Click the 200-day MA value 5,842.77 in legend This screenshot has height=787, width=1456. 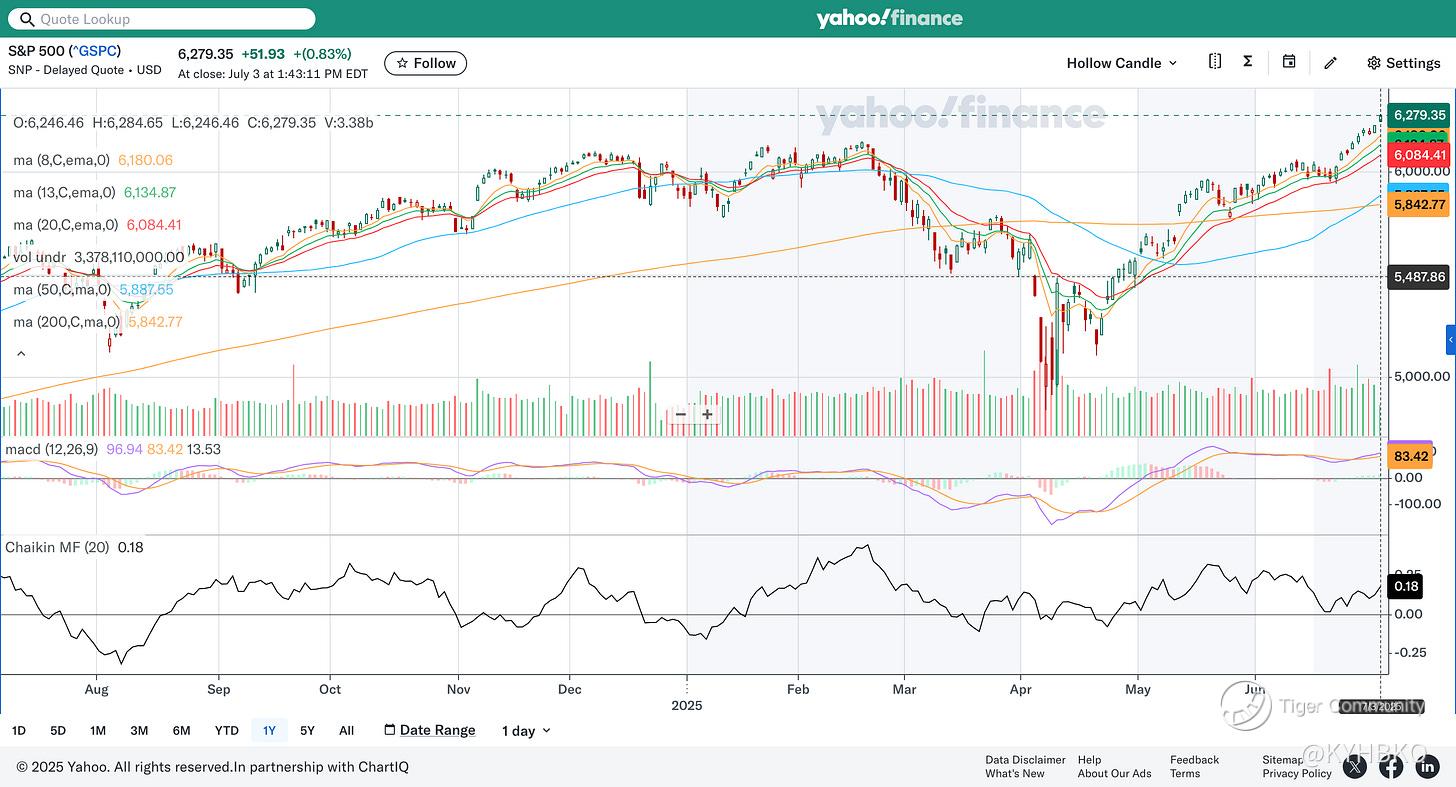tap(155, 322)
